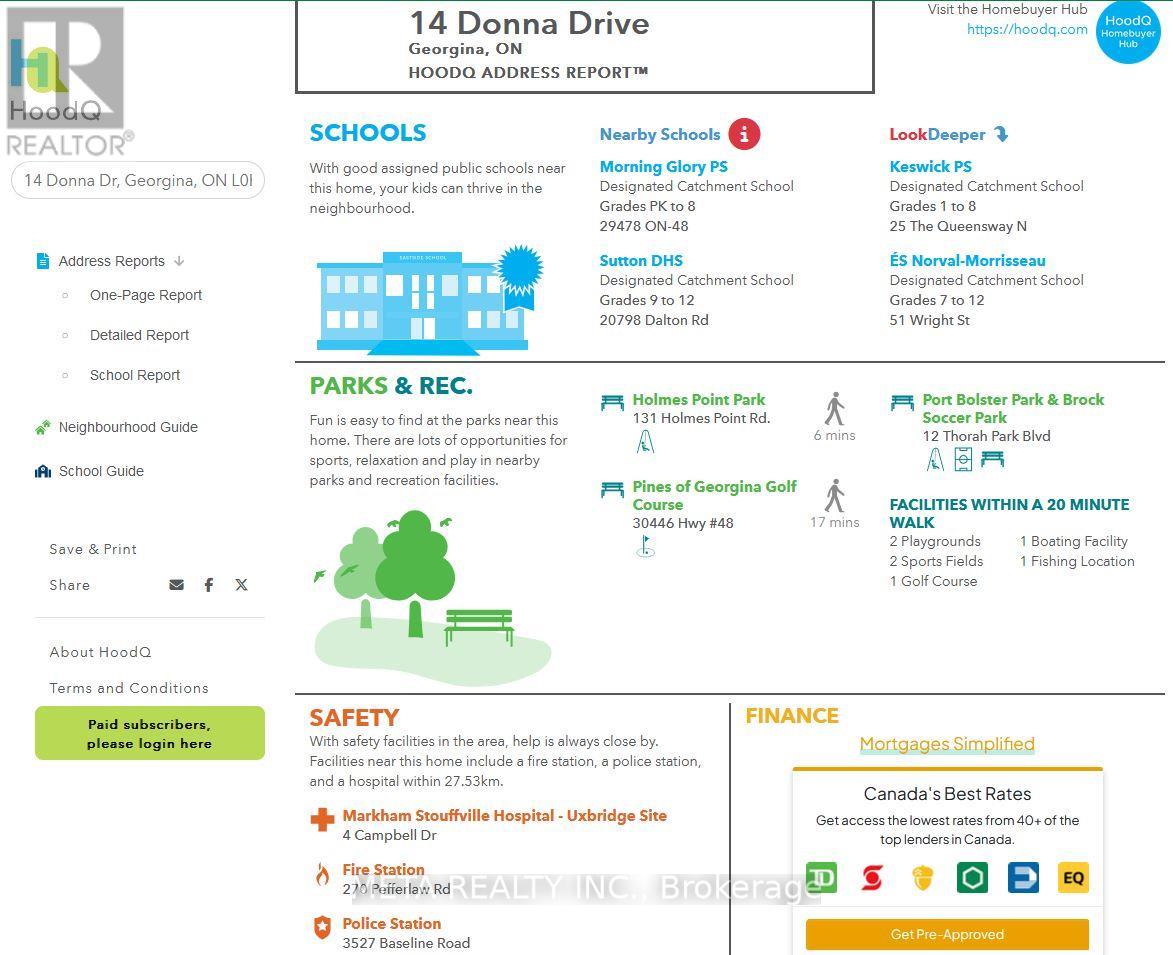This screenshot has height=955, width=1173.
Task: Click the Get Pre-Approved button
Action: [x=947, y=934]
